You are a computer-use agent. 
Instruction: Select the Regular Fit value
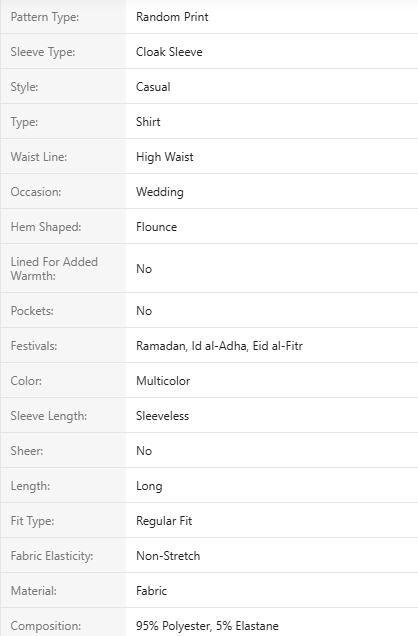tap(164, 521)
